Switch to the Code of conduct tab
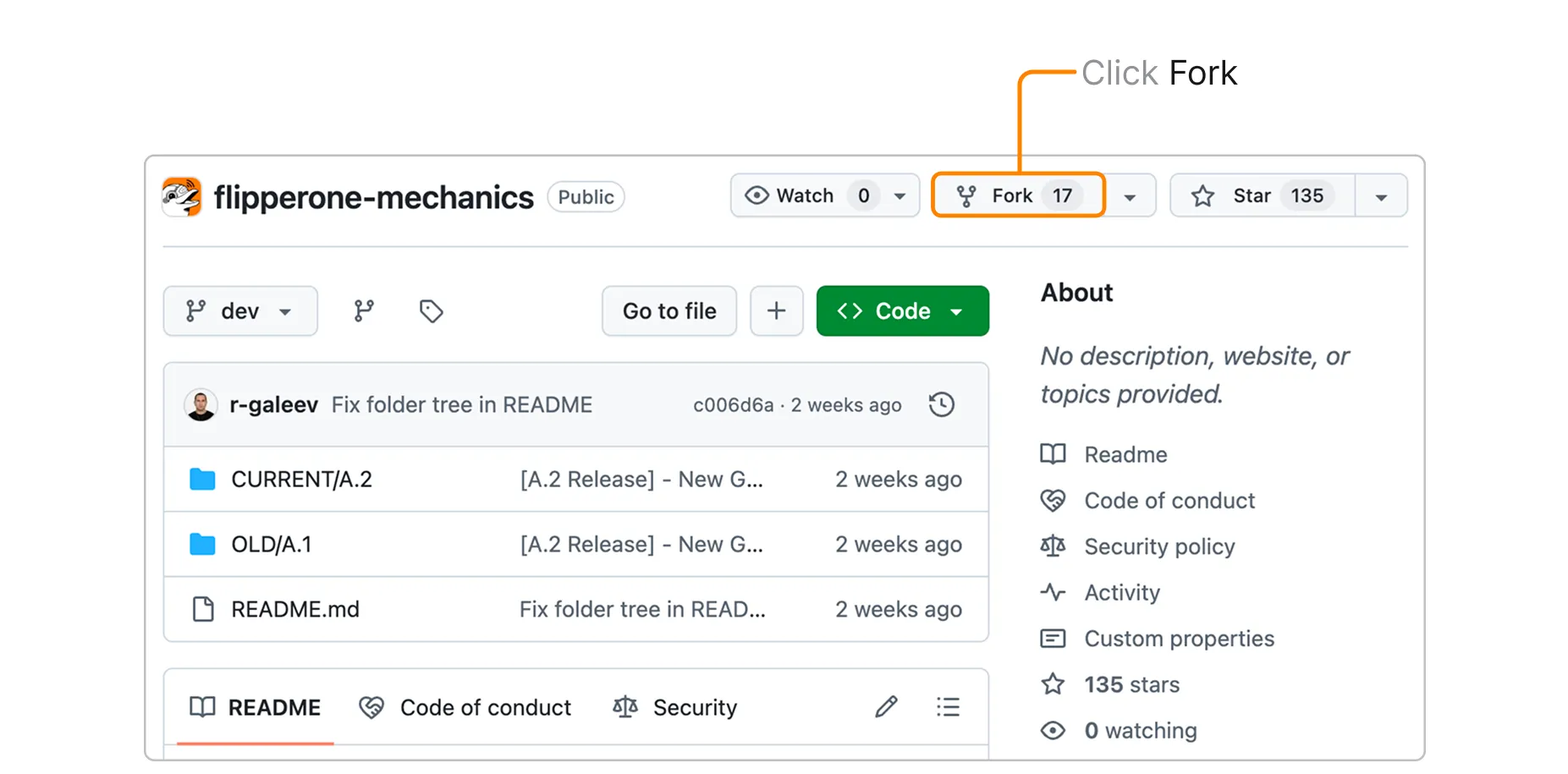This screenshot has height=774, width=1568. coord(465,707)
